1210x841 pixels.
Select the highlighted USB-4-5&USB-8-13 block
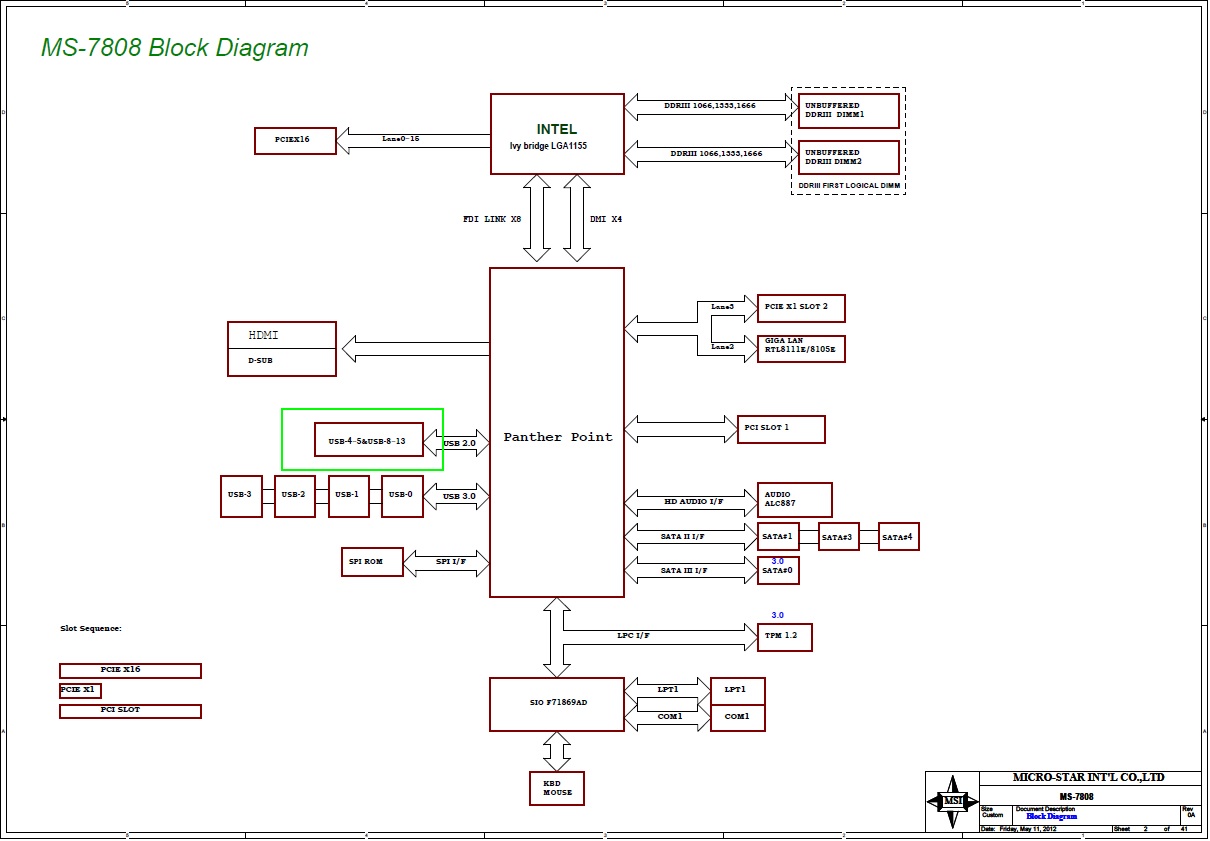coord(368,440)
